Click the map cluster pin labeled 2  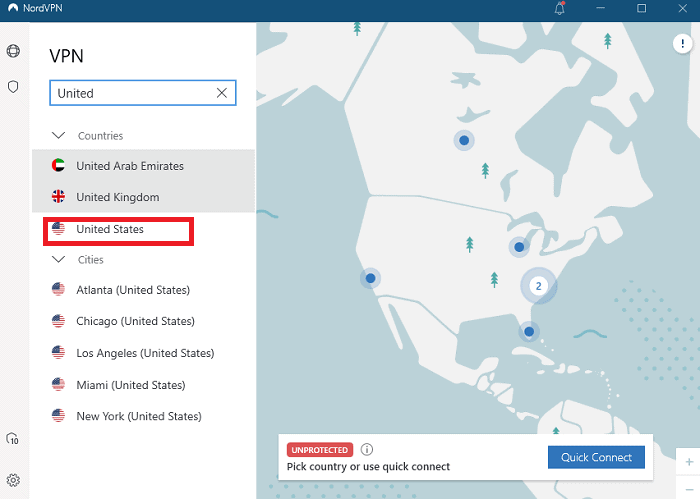click(538, 286)
